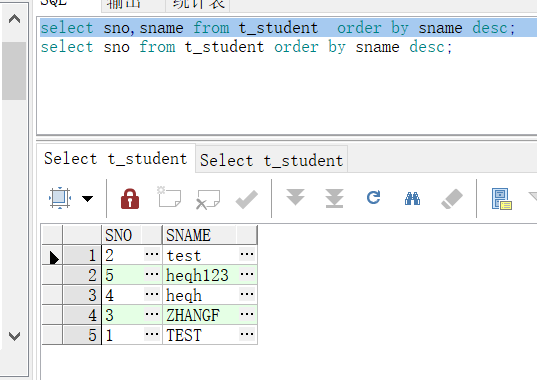Click the delete record icon

(208, 199)
